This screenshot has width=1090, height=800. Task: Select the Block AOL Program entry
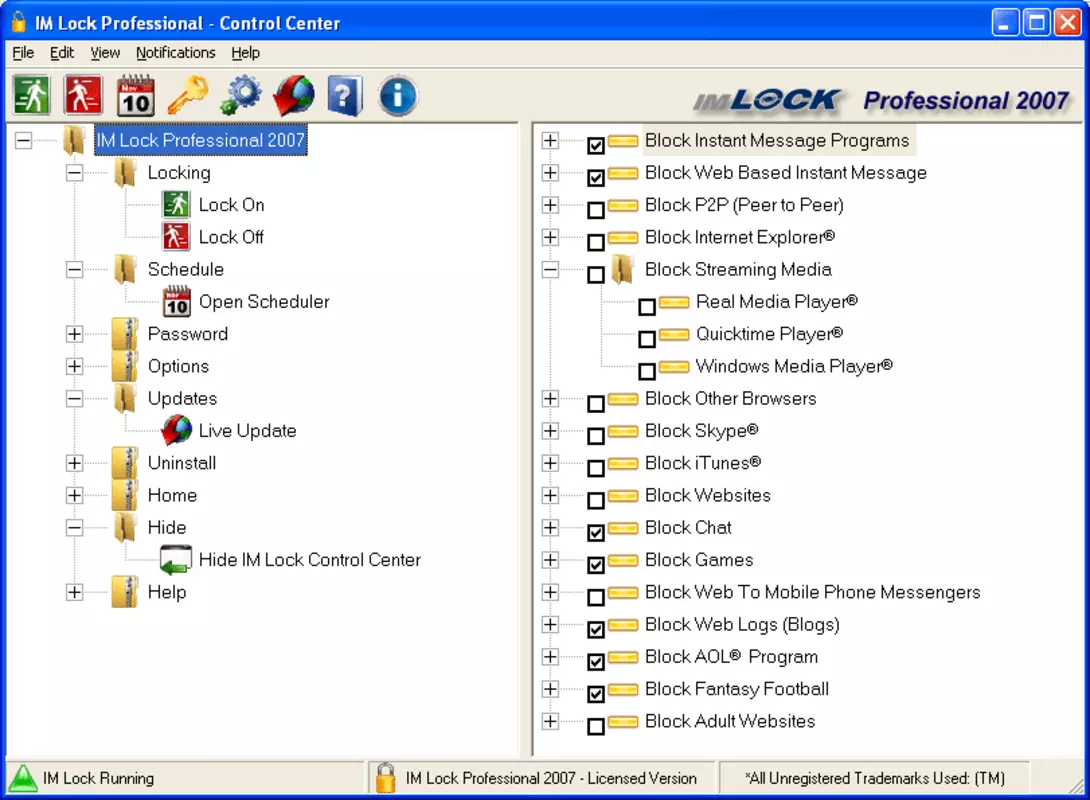click(731, 657)
